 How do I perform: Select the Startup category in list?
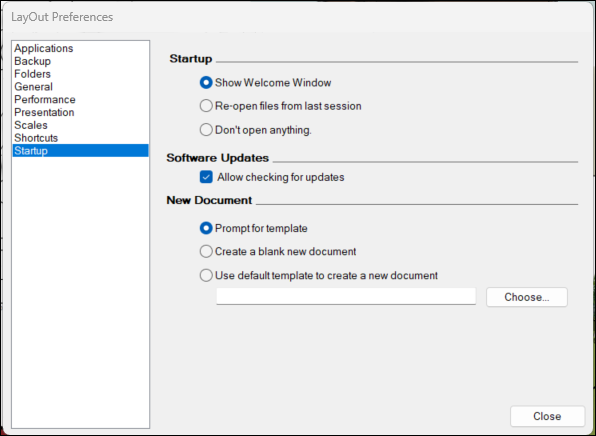80,151
